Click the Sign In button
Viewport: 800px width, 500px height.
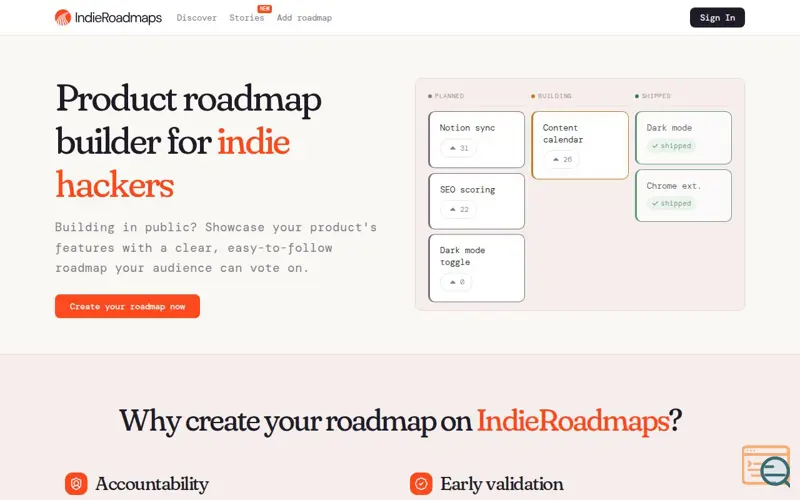pyautogui.click(x=717, y=17)
